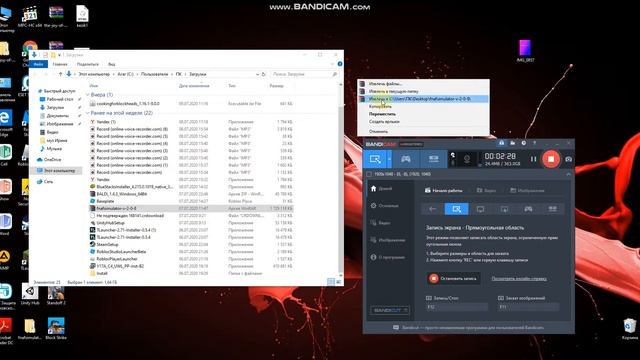
Task: Open the Explorer address bar history dropdown
Action: click(257, 74)
